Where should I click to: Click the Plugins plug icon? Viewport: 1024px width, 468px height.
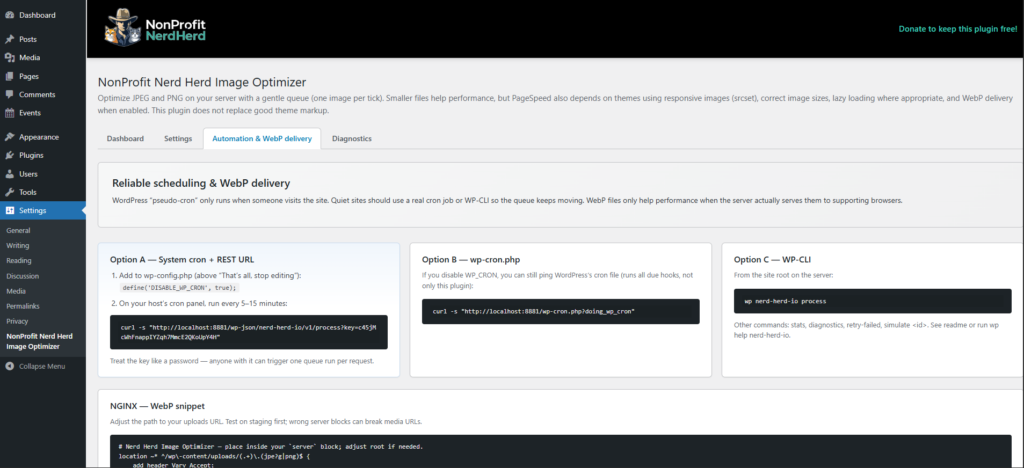click(x=9, y=155)
